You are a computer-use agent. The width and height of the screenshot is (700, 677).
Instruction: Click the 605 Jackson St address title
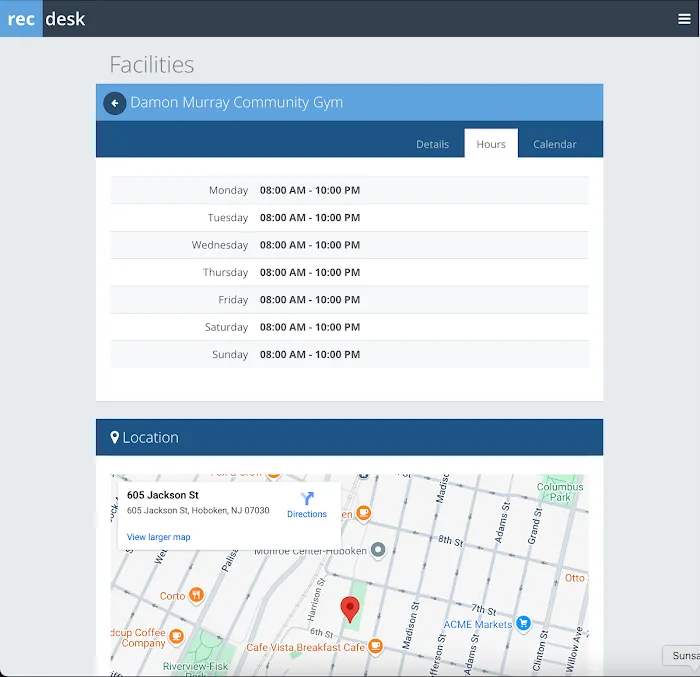(163, 495)
